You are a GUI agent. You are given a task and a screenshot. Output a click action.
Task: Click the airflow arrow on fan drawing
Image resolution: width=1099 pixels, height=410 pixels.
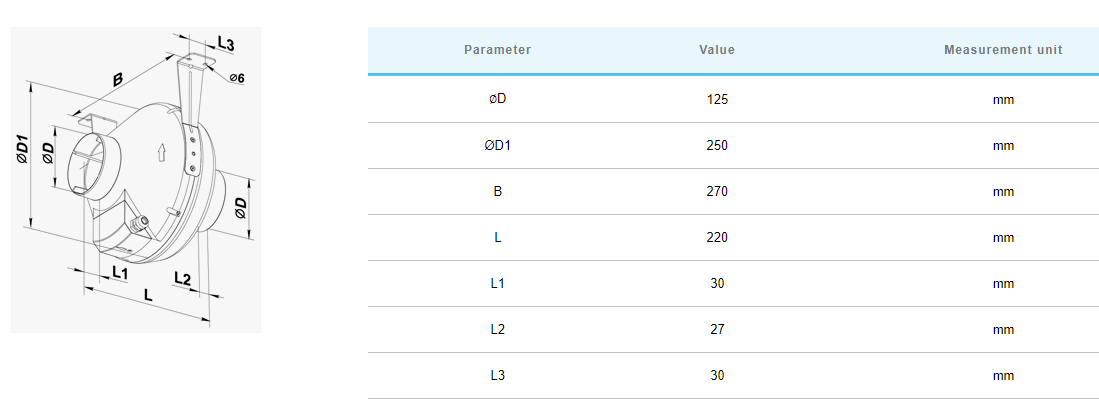(x=162, y=152)
